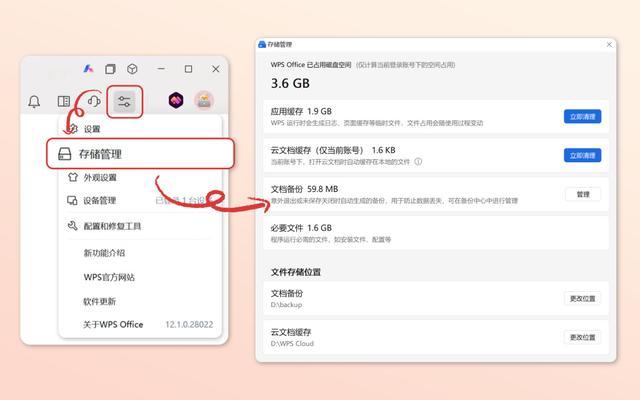The width and height of the screenshot is (640, 400).
Task: Click the wrench icon beside 配置和修复工具
Action: tap(72, 225)
